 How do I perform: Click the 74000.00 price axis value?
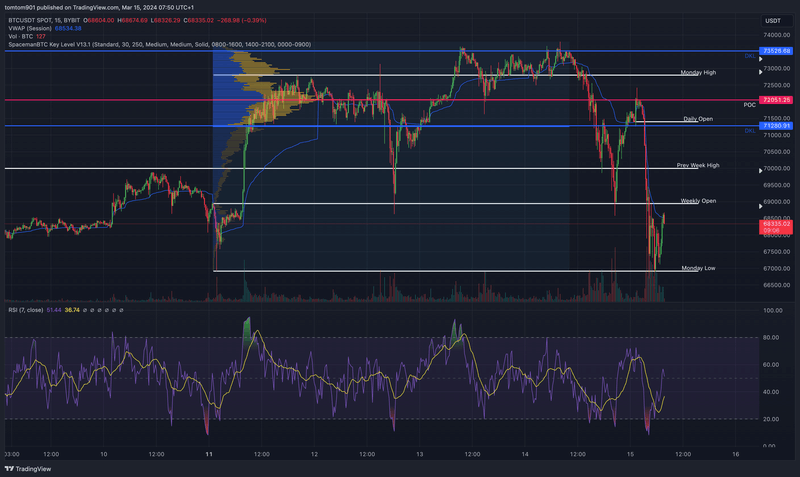(x=777, y=35)
